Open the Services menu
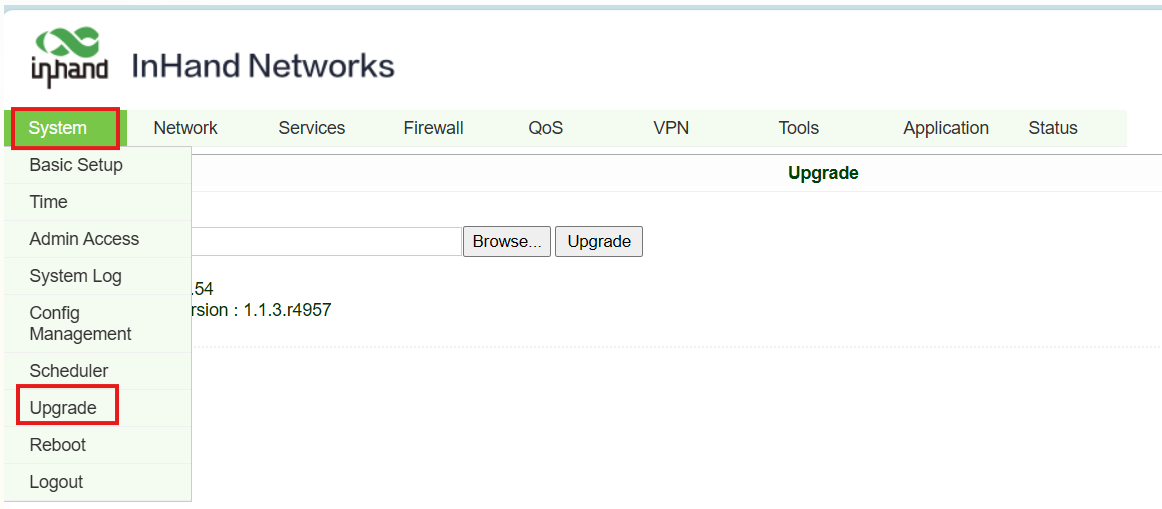The height and width of the screenshot is (509, 1162). point(311,128)
